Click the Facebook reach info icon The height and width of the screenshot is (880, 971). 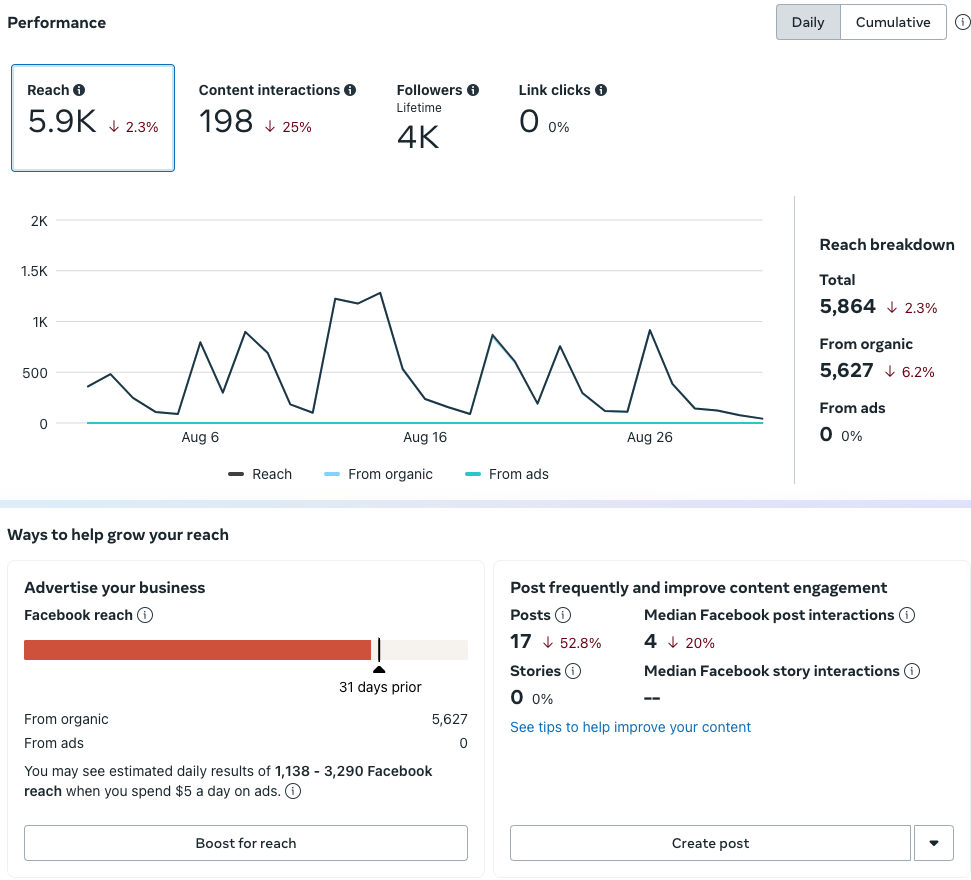145,615
